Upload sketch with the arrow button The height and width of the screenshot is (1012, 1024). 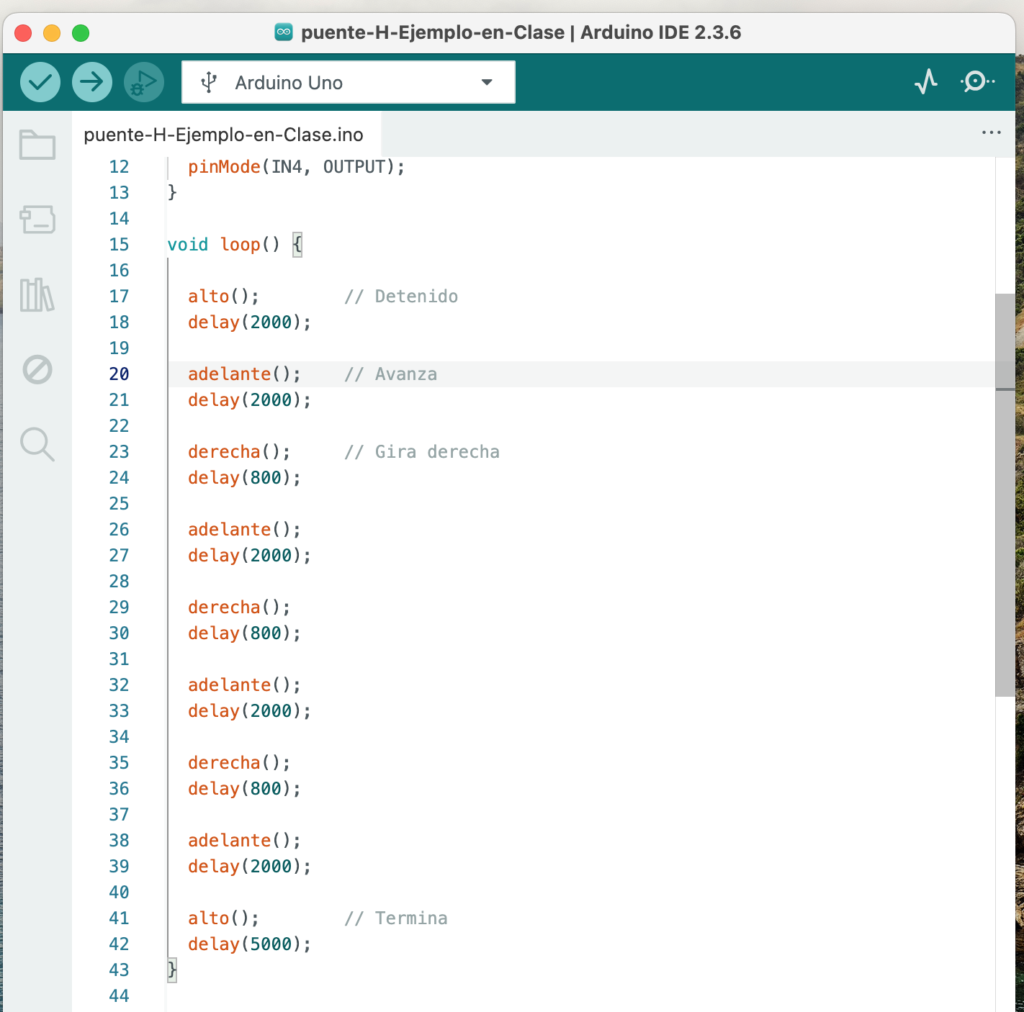92,82
